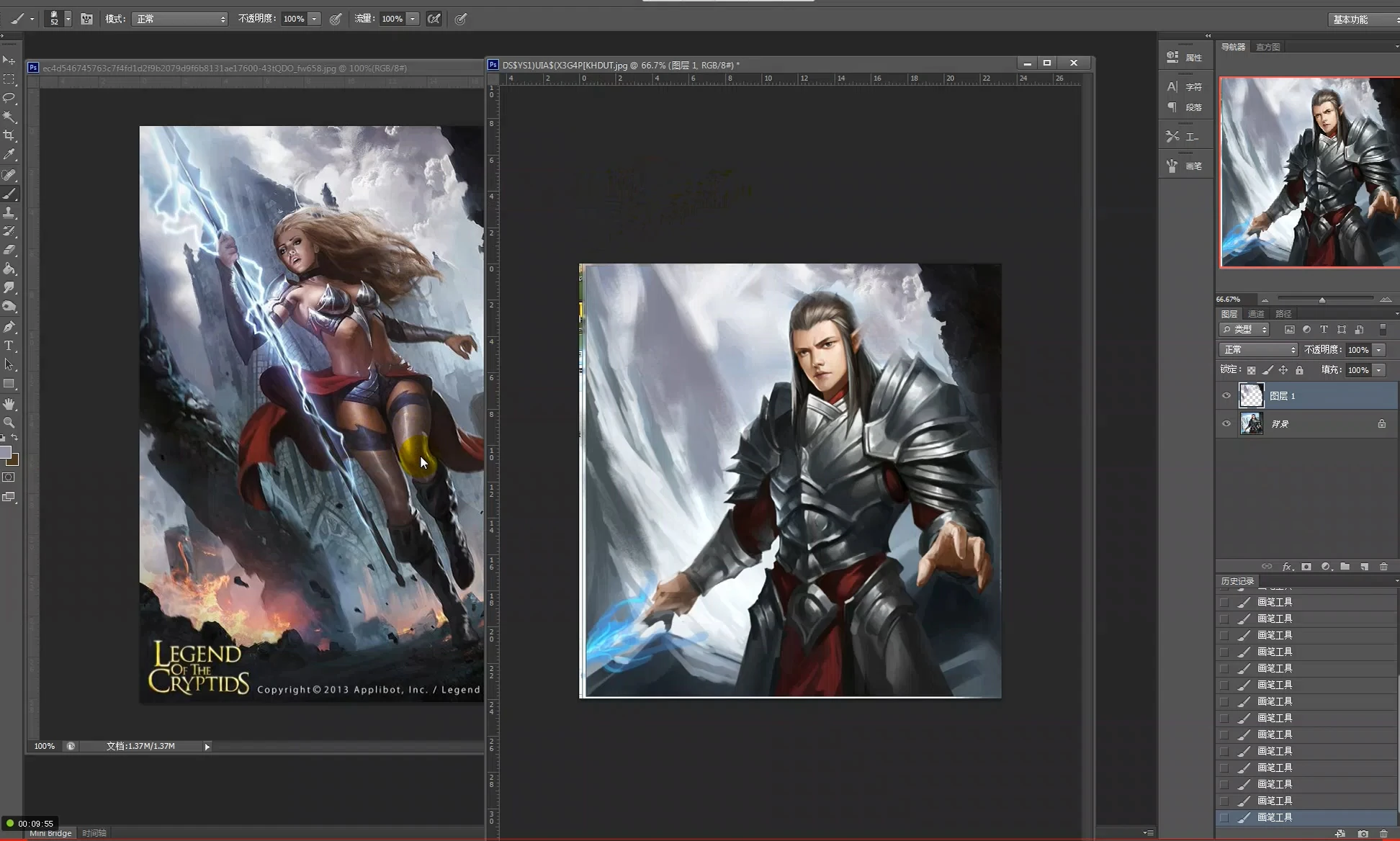Hide 图层 1 layer visibility
Viewport: 1400px width, 841px height.
point(1226,395)
